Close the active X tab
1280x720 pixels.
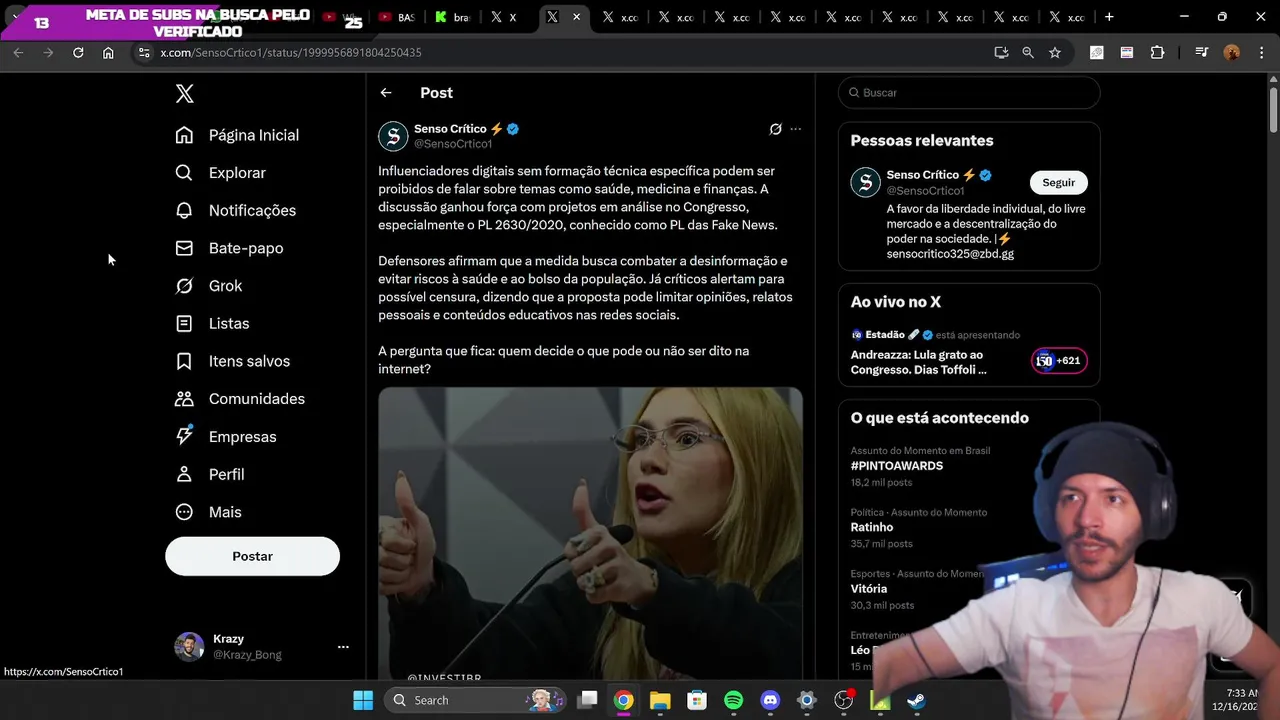pos(576,17)
